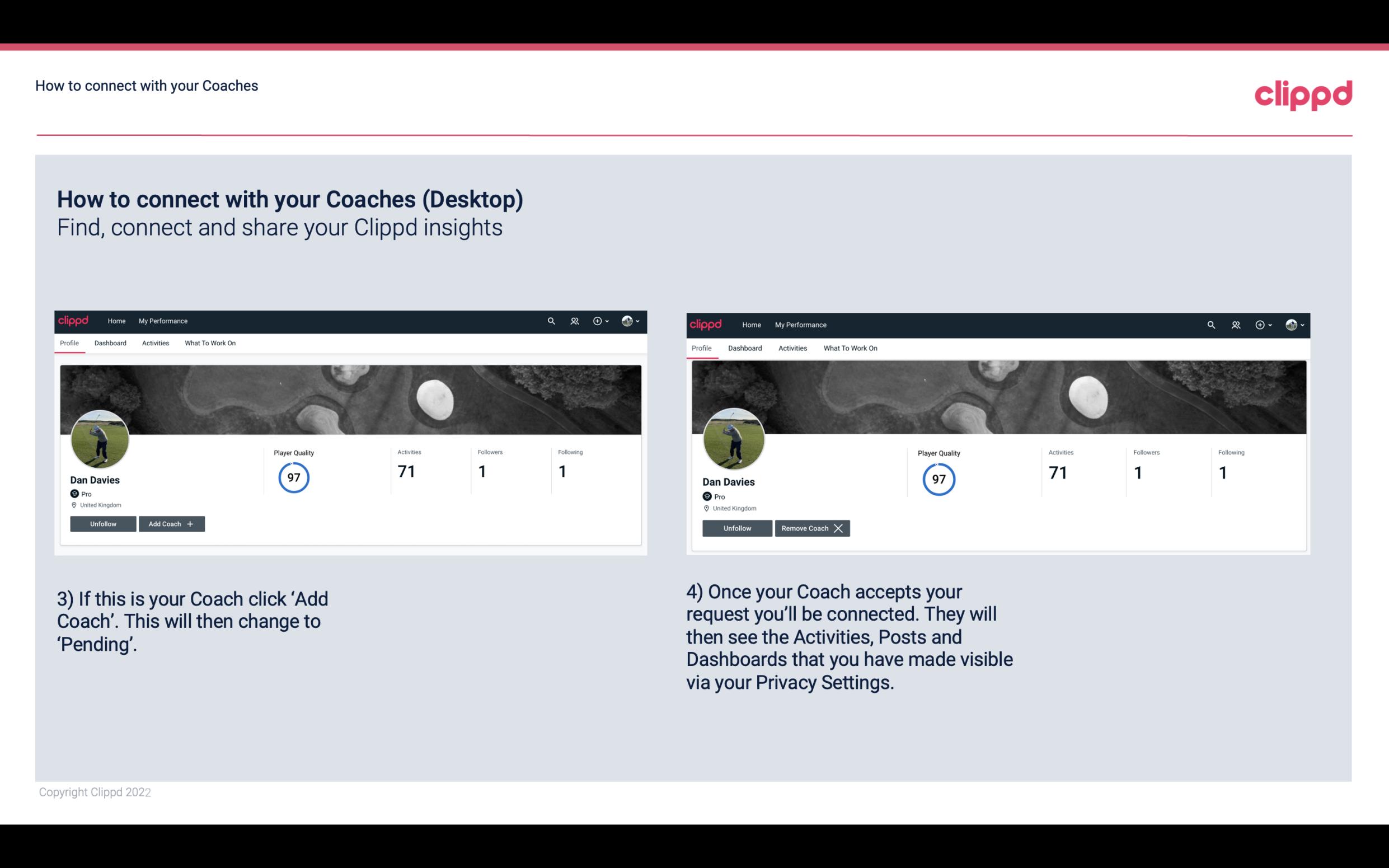
Task: Click Unfollow toggle in left panel
Action: pos(102,524)
